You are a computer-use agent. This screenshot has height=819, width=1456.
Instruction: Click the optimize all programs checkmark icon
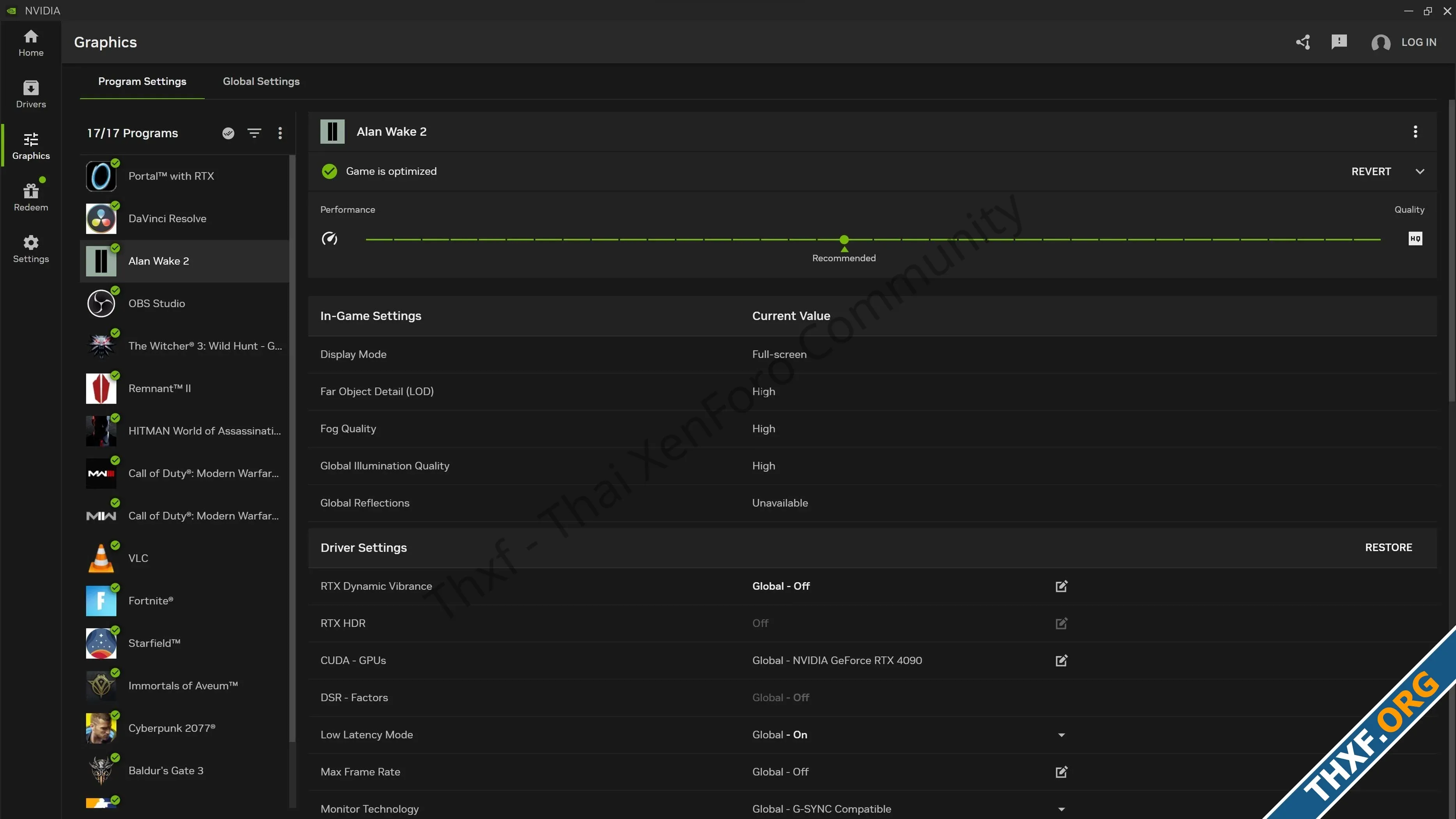point(228,133)
